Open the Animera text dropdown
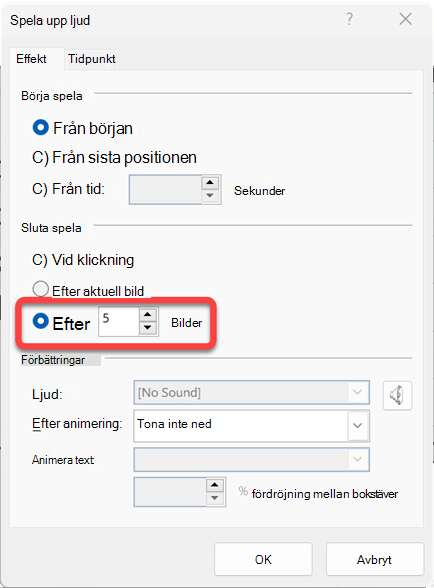Image resolution: width=434 pixels, height=588 pixels. click(252, 459)
